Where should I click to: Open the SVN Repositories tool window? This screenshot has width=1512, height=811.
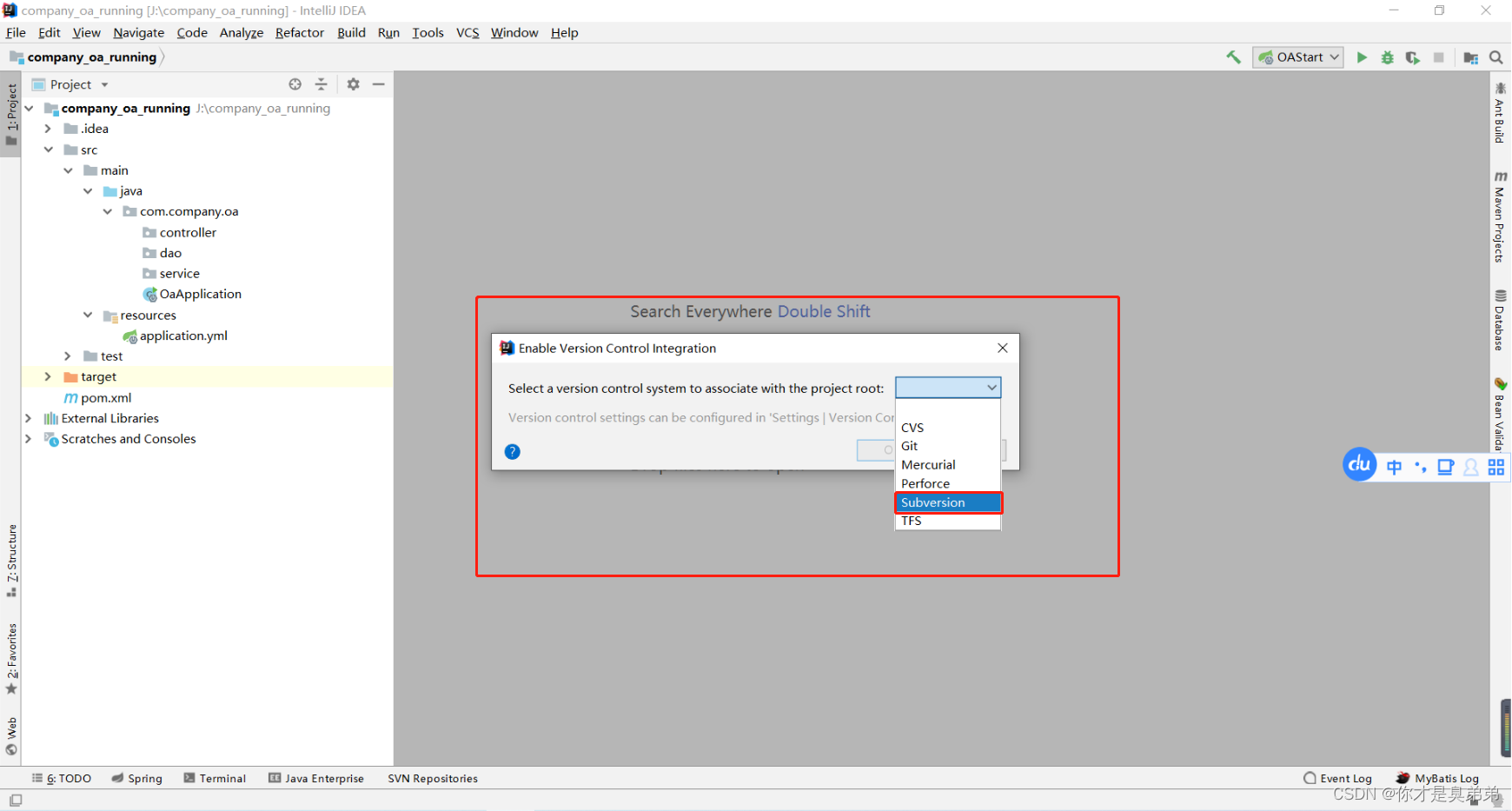pyautogui.click(x=433, y=778)
